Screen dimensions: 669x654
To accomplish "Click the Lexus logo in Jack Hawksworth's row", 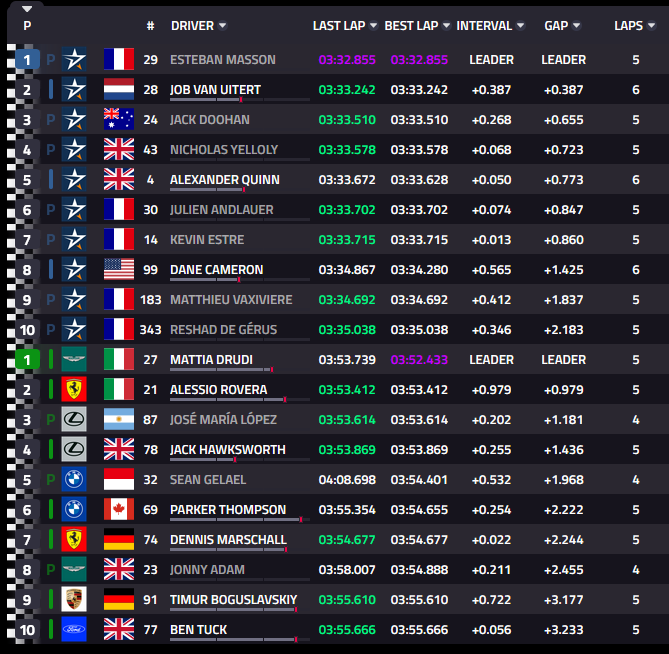I will pos(74,449).
